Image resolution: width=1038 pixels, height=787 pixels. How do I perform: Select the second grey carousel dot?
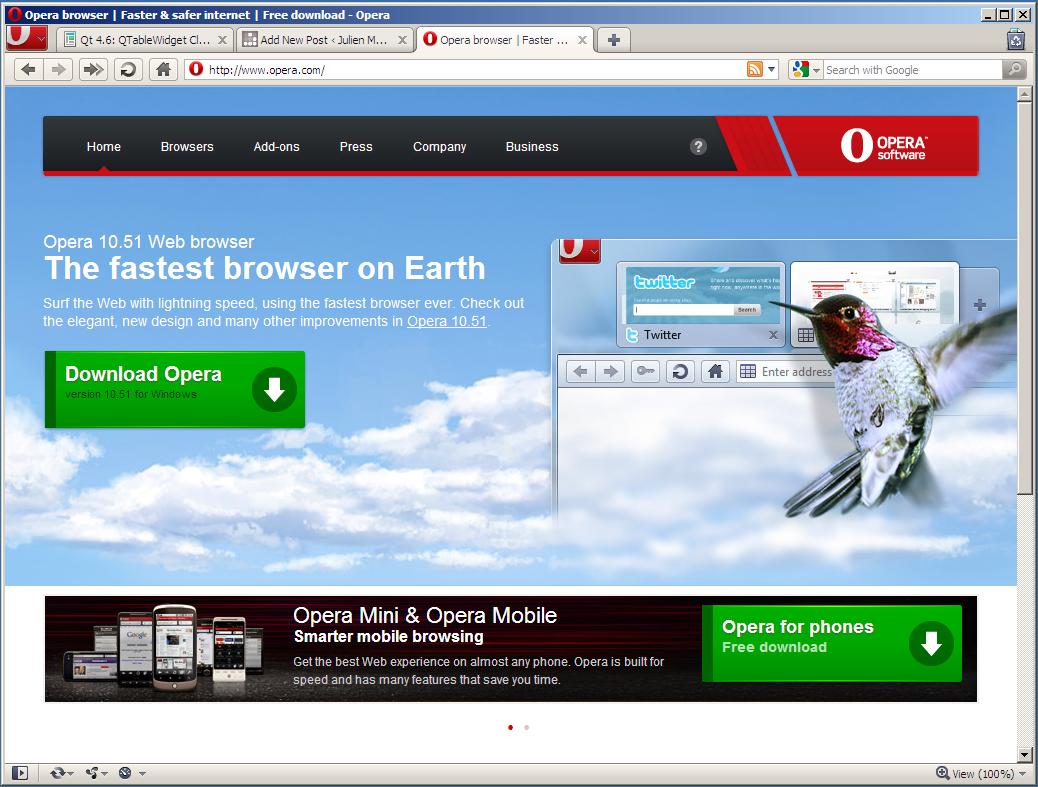click(526, 727)
